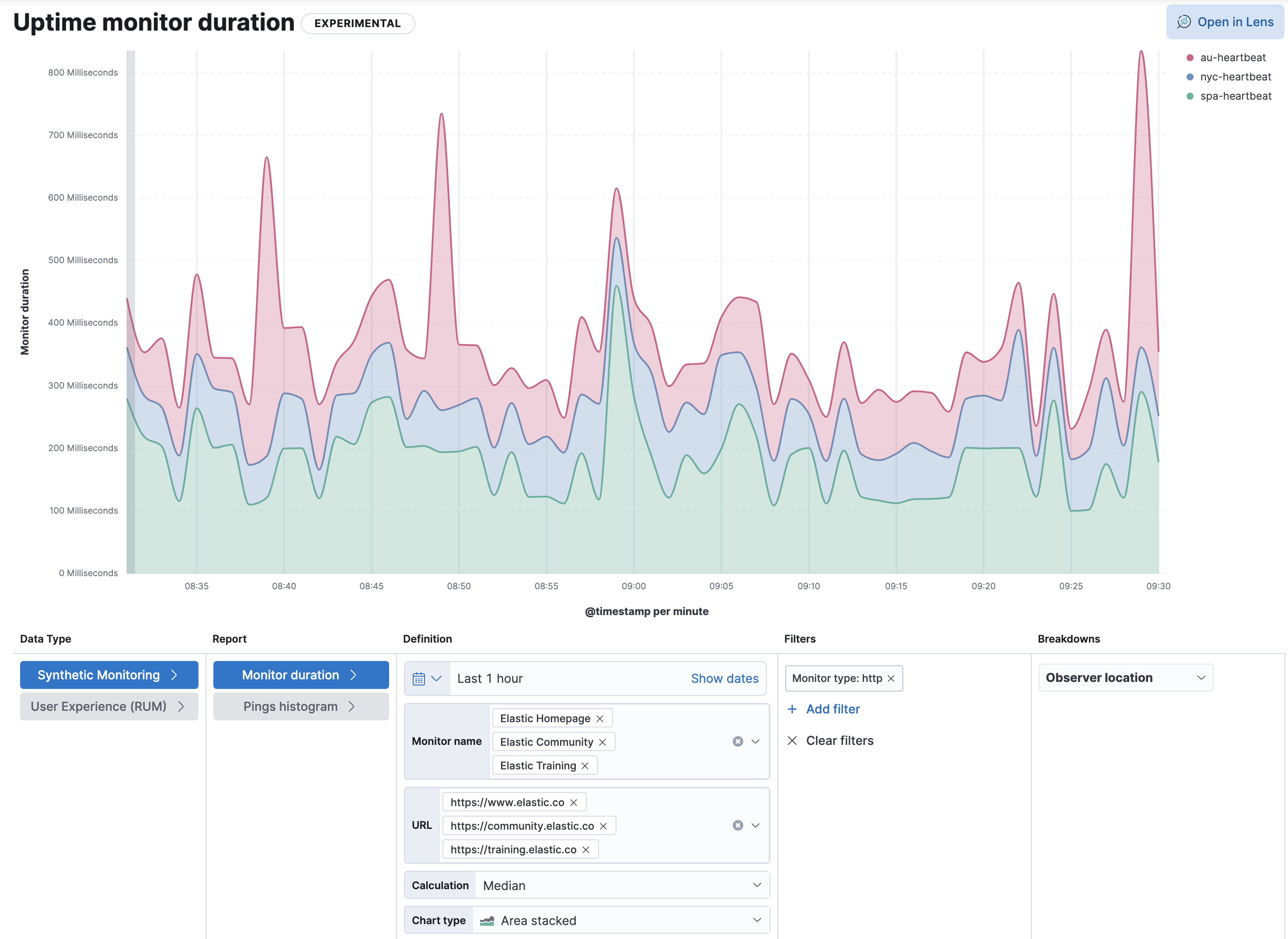Toggle nyc-heartbeat series in legend
1288x939 pixels.
point(1235,77)
